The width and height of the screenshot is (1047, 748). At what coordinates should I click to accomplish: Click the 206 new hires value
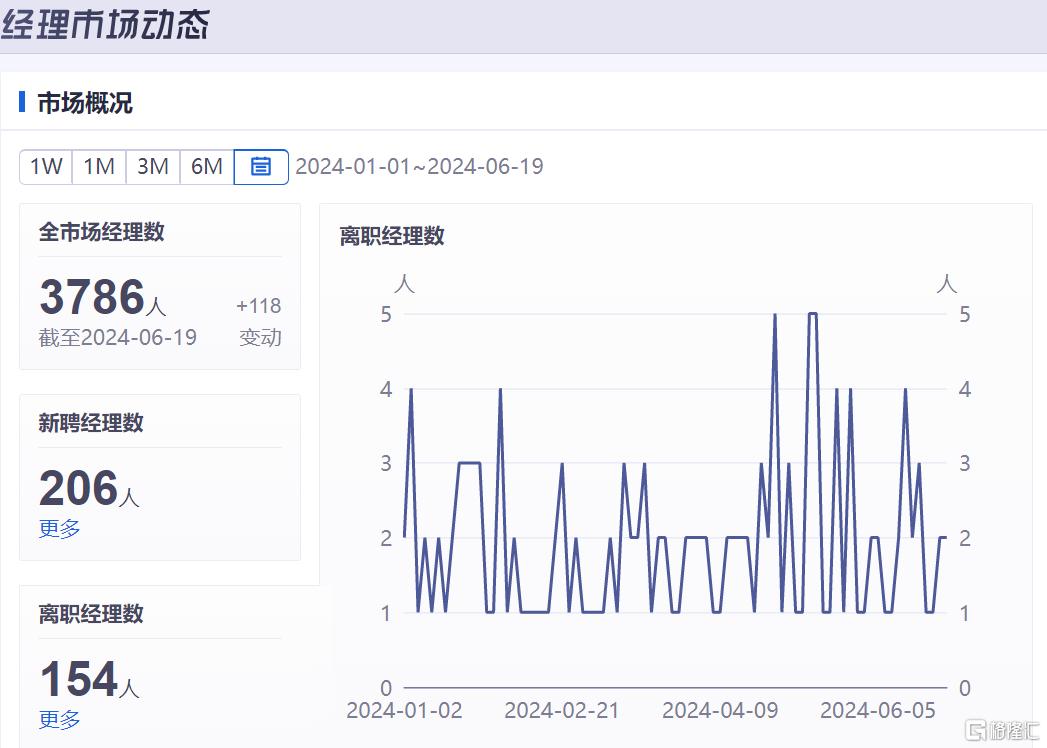coord(79,488)
